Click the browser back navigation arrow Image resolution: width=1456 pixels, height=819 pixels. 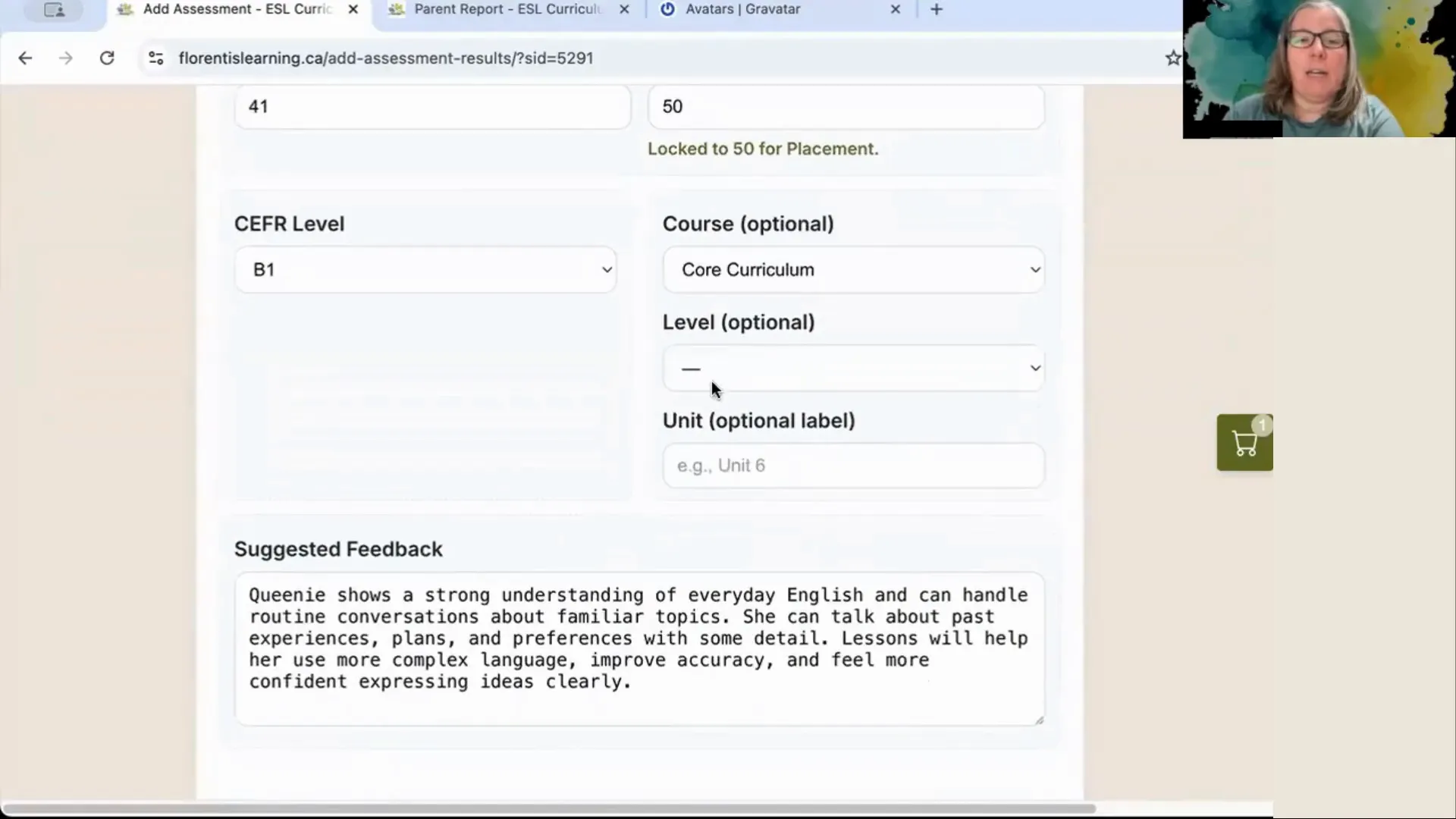(25, 58)
